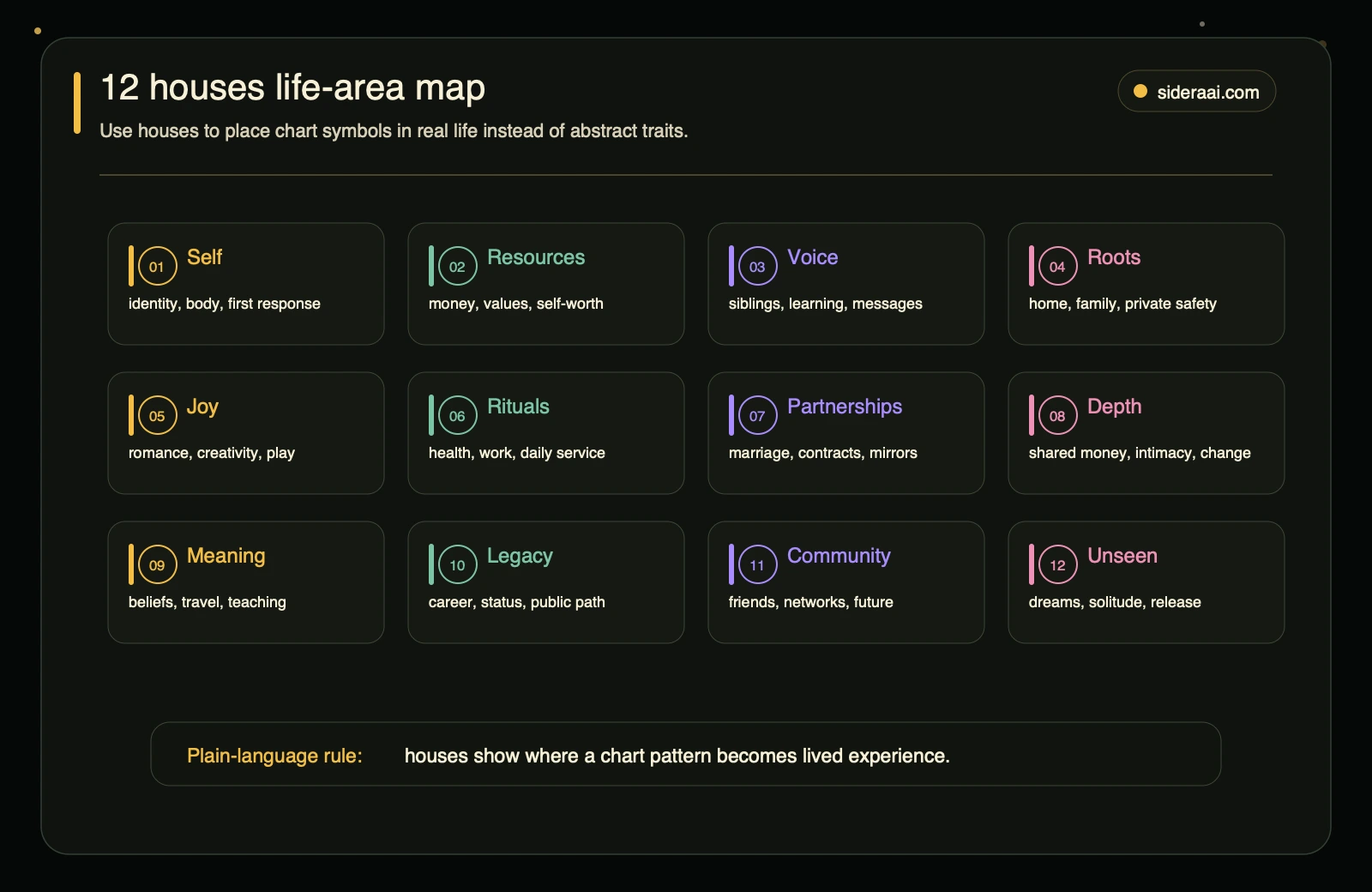
Task: Select the Meaning house title
Action: (x=226, y=556)
